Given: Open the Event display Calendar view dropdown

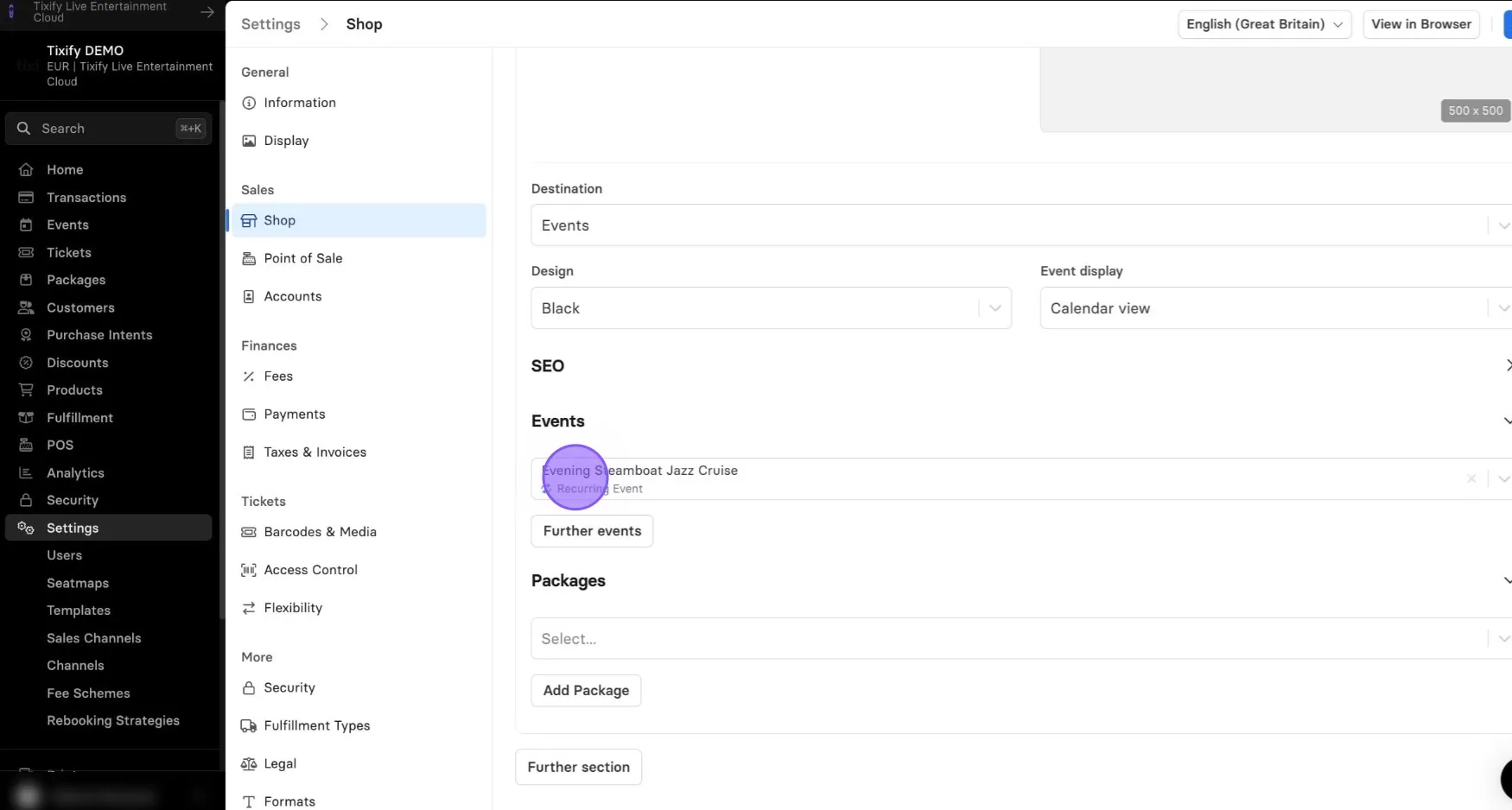Looking at the screenshot, I should [x=1275, y=308].
